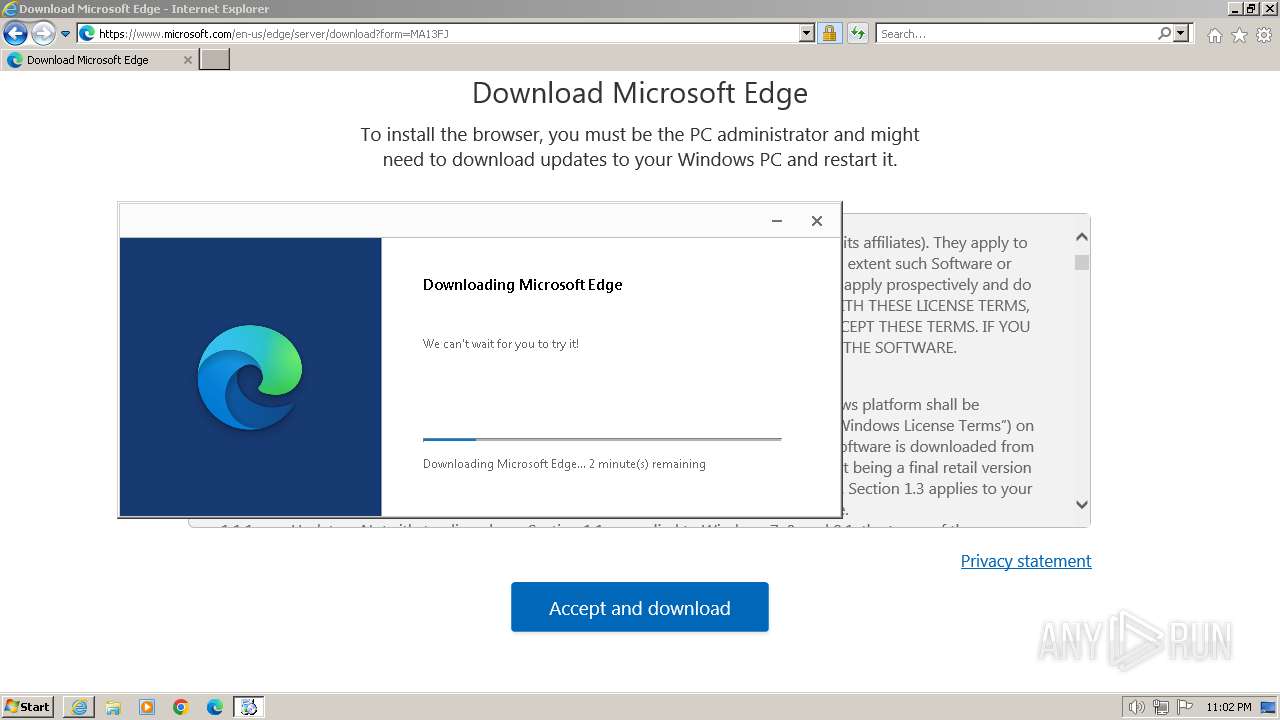Click the Edge site icon in address bar
This screenshot has width=1280, height=720.
tap(87, 34)
